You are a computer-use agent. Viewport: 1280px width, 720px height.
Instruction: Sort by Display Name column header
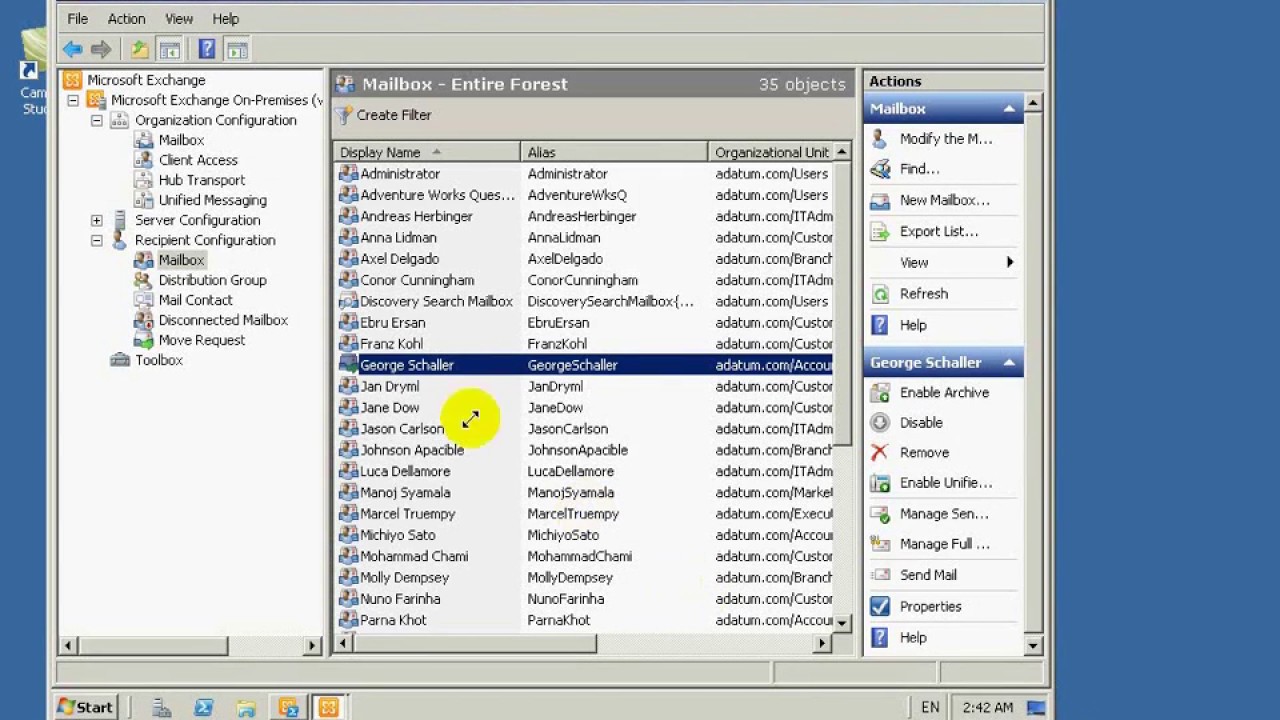pyautogui.click(x=426, y=152)
